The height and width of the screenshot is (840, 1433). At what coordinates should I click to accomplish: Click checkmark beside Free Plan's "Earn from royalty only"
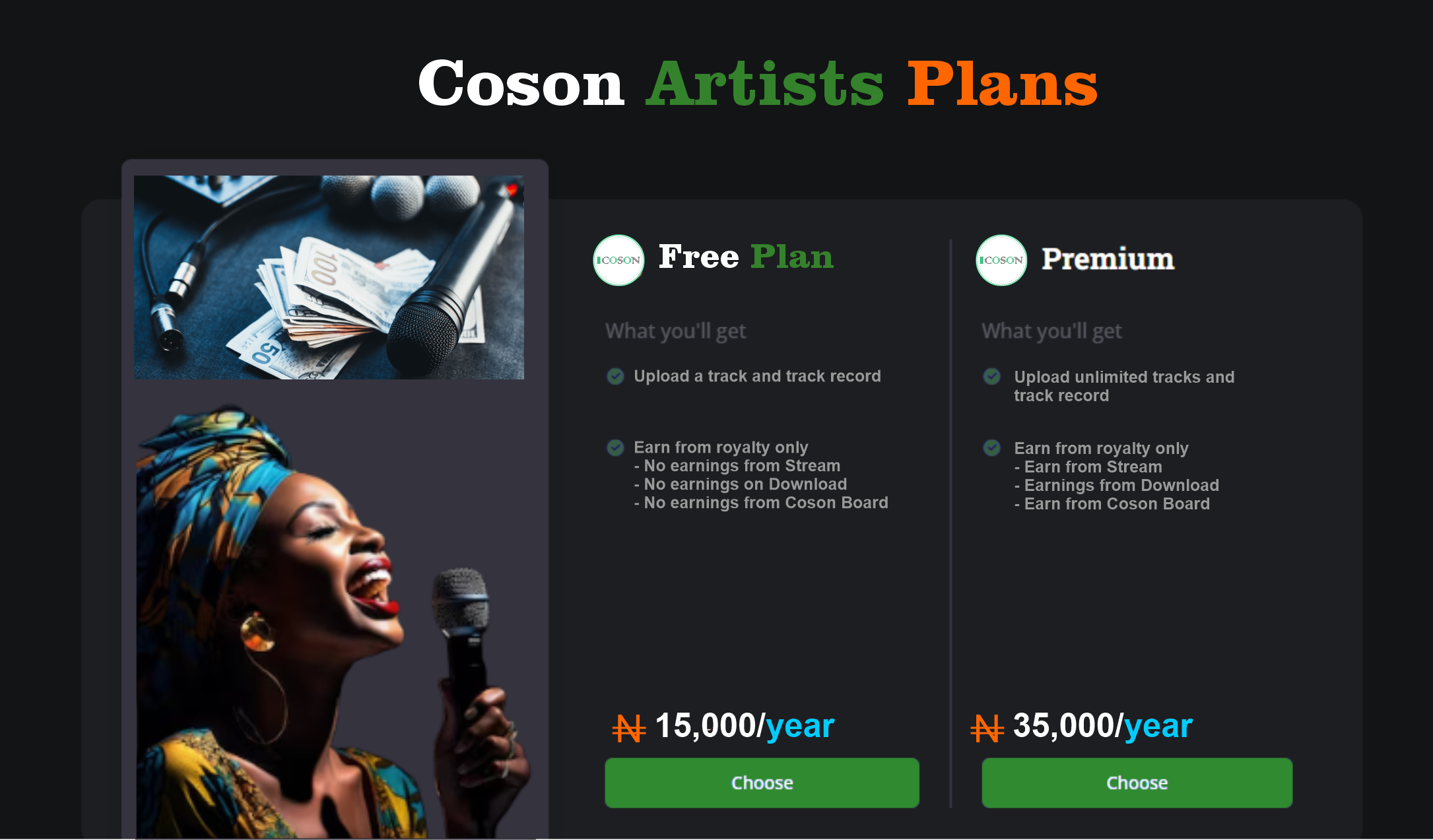615,448
